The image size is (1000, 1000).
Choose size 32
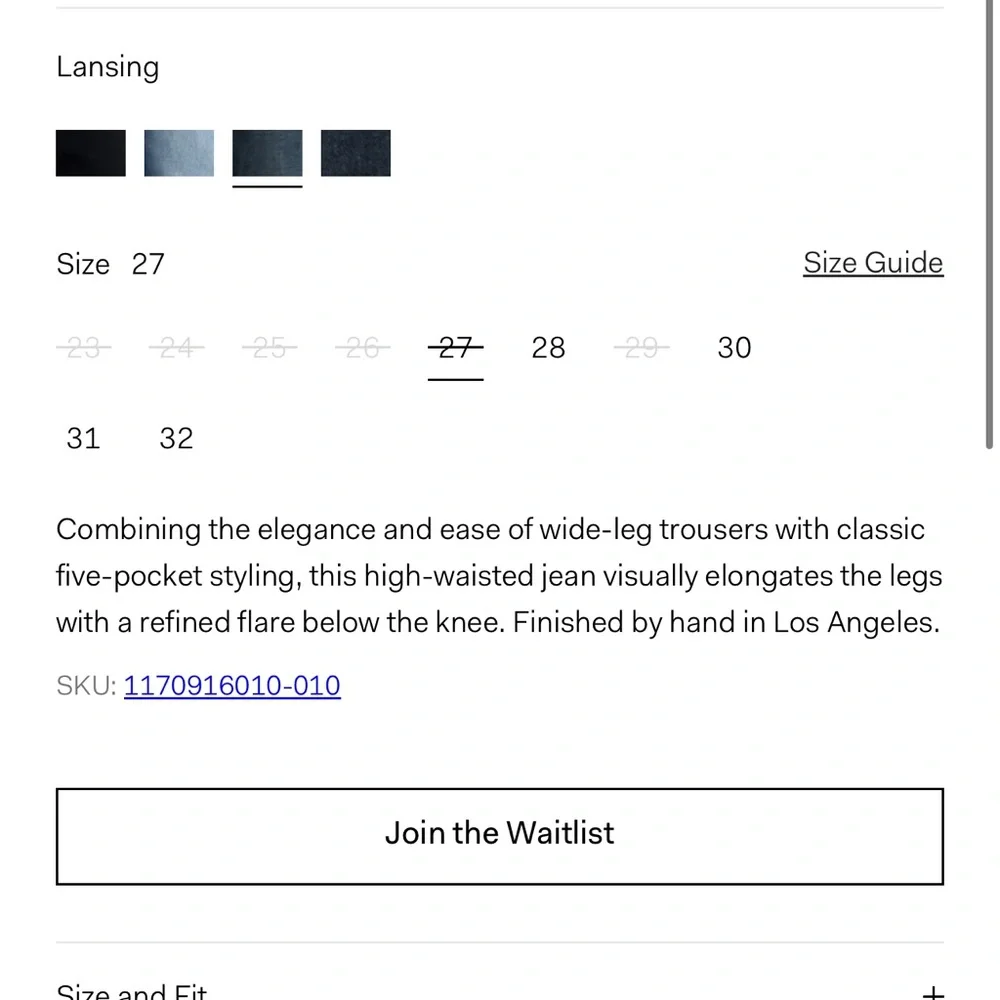pyautogui.click(x=176, y=438)
